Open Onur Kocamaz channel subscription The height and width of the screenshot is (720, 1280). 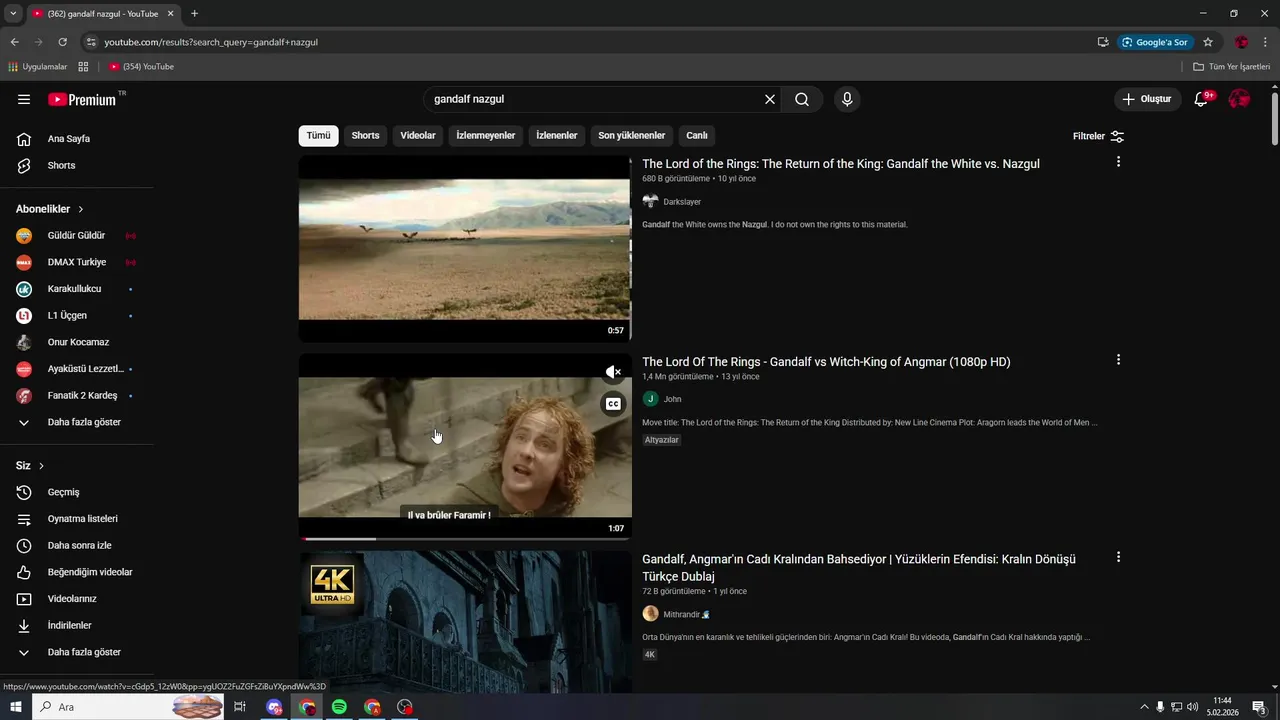pyautogui.click(x=77, y=342)
